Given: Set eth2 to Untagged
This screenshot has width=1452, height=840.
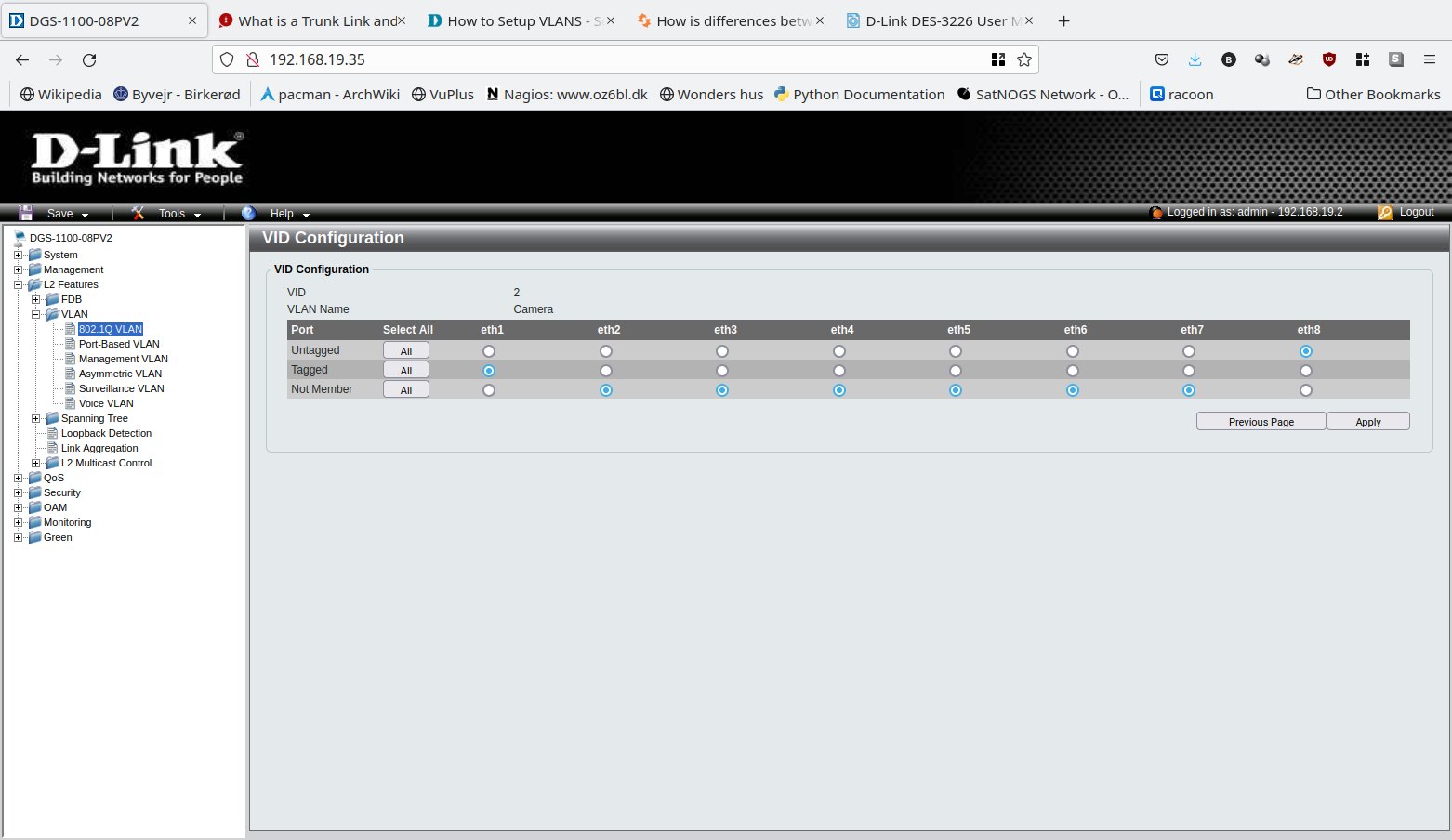Looking at the screenshot, I should coord(606,351).
